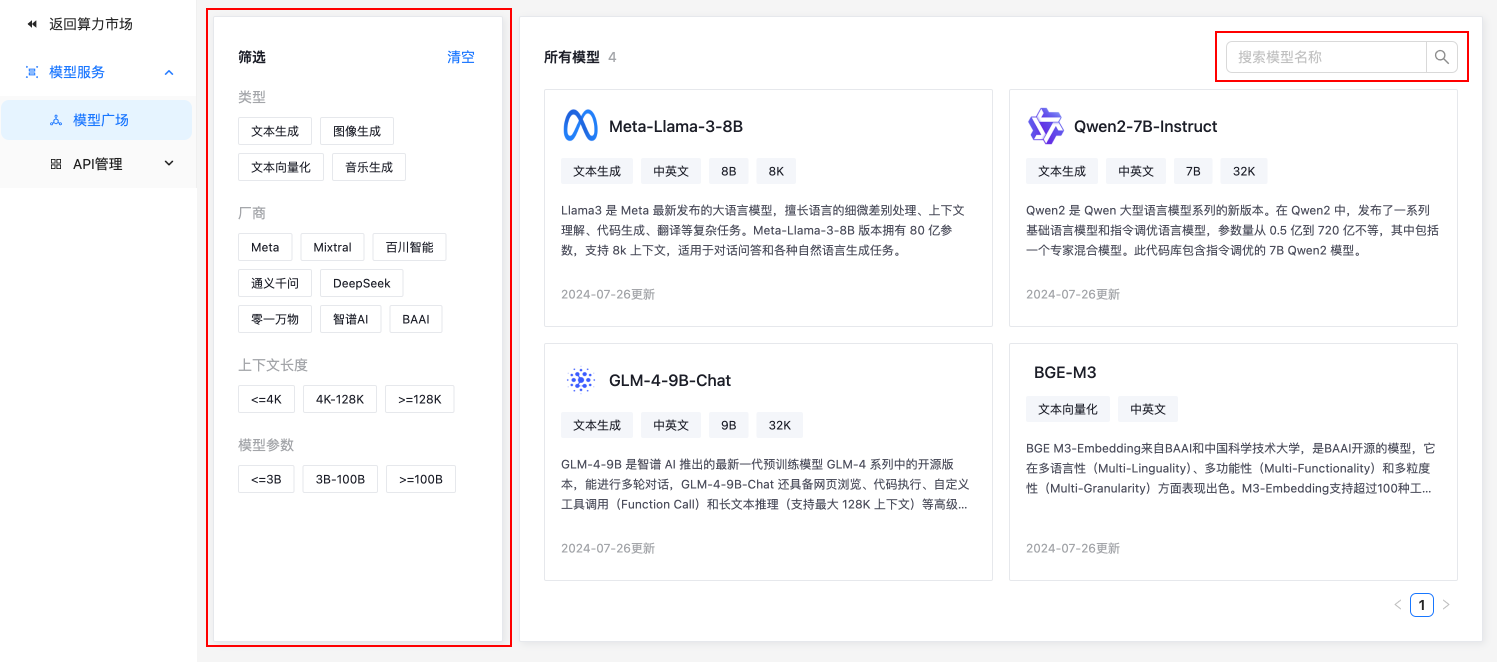Go to previous page arrow
Viewport: 1497px width, 662px height.
pos(1398,605)
